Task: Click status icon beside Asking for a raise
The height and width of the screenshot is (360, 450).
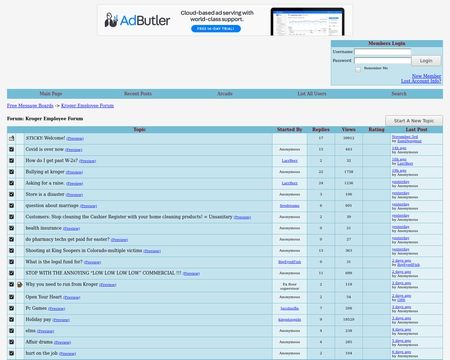Action: (12, 183)
